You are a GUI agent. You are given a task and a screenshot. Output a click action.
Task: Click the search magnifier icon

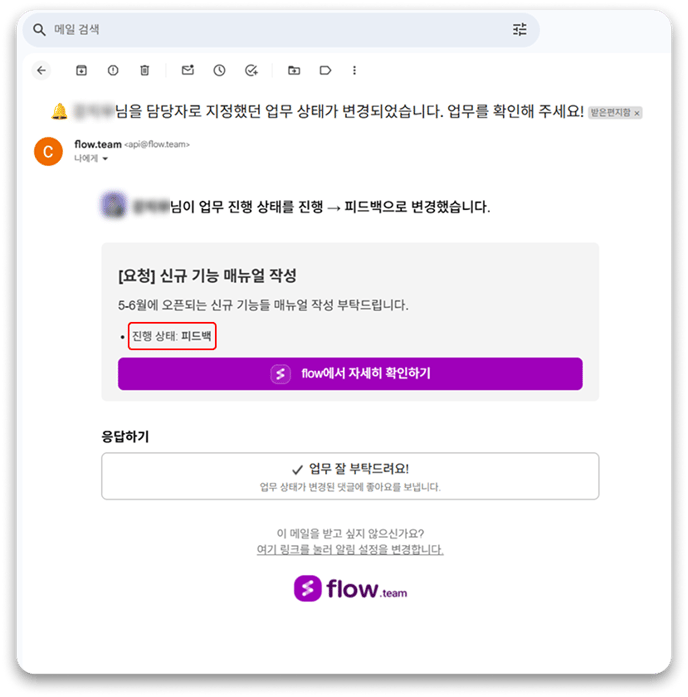[40, 30]
